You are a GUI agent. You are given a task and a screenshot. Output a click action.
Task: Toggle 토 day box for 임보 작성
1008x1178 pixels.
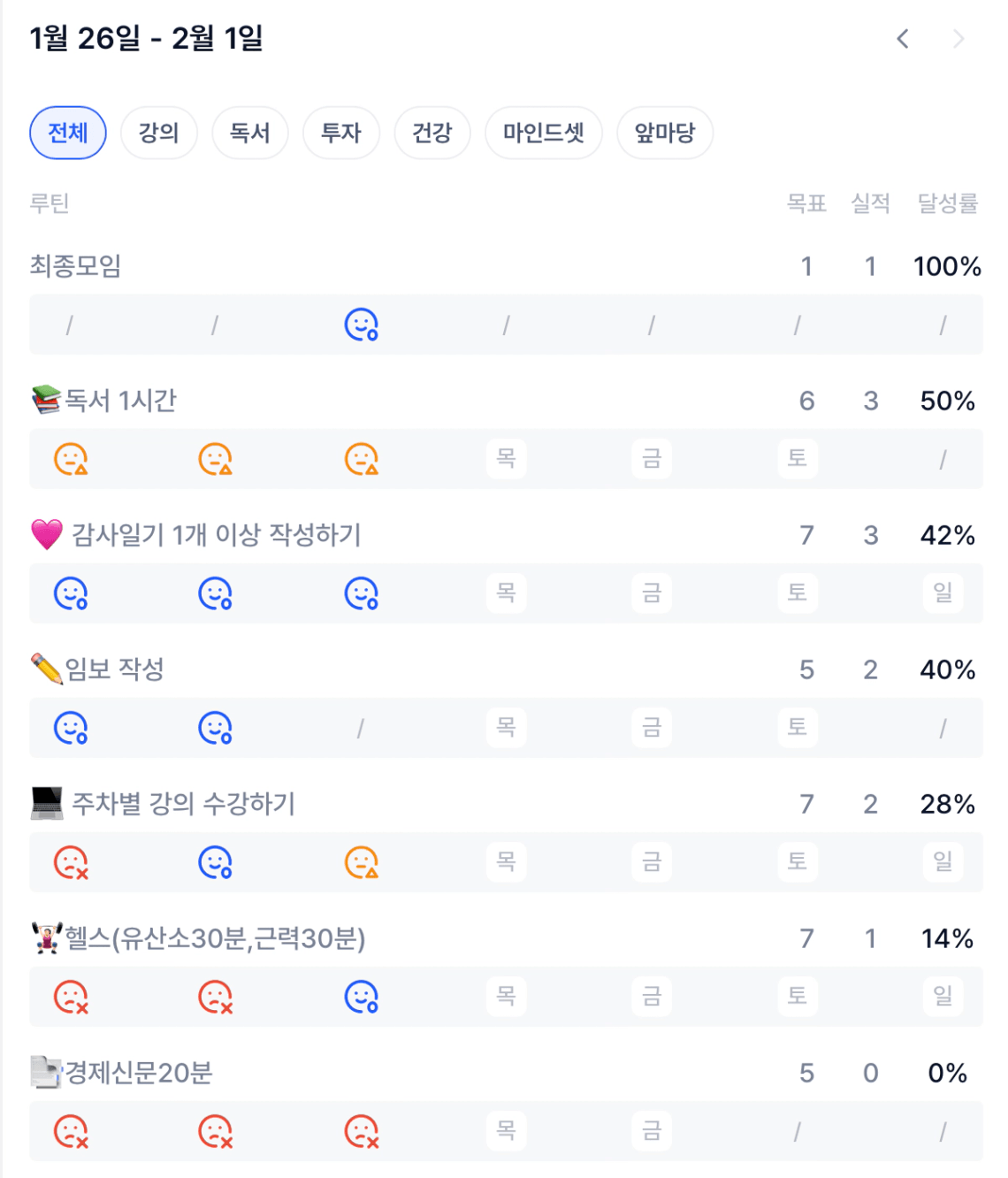tap(797, 728)
